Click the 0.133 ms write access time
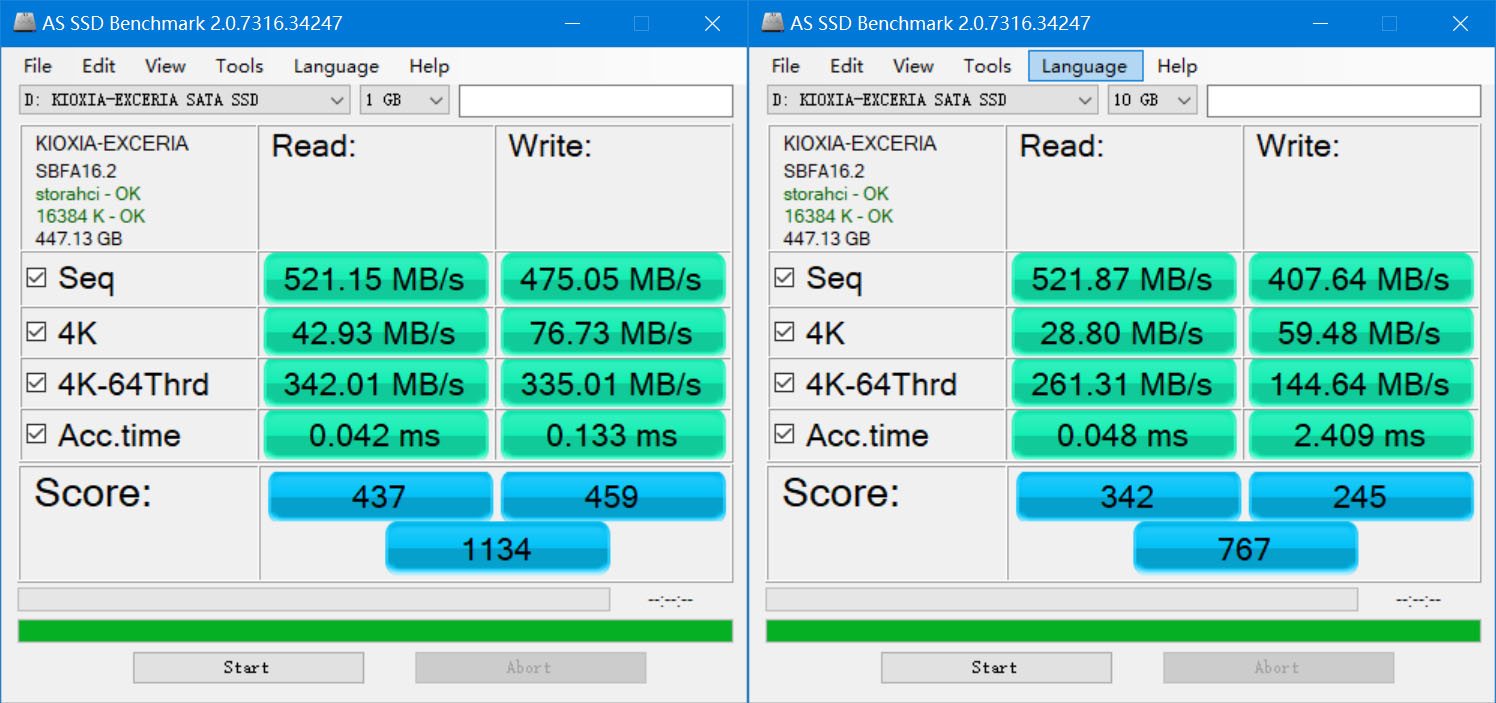This screenshot has width=1496, height=703. [x=612, y=435]
